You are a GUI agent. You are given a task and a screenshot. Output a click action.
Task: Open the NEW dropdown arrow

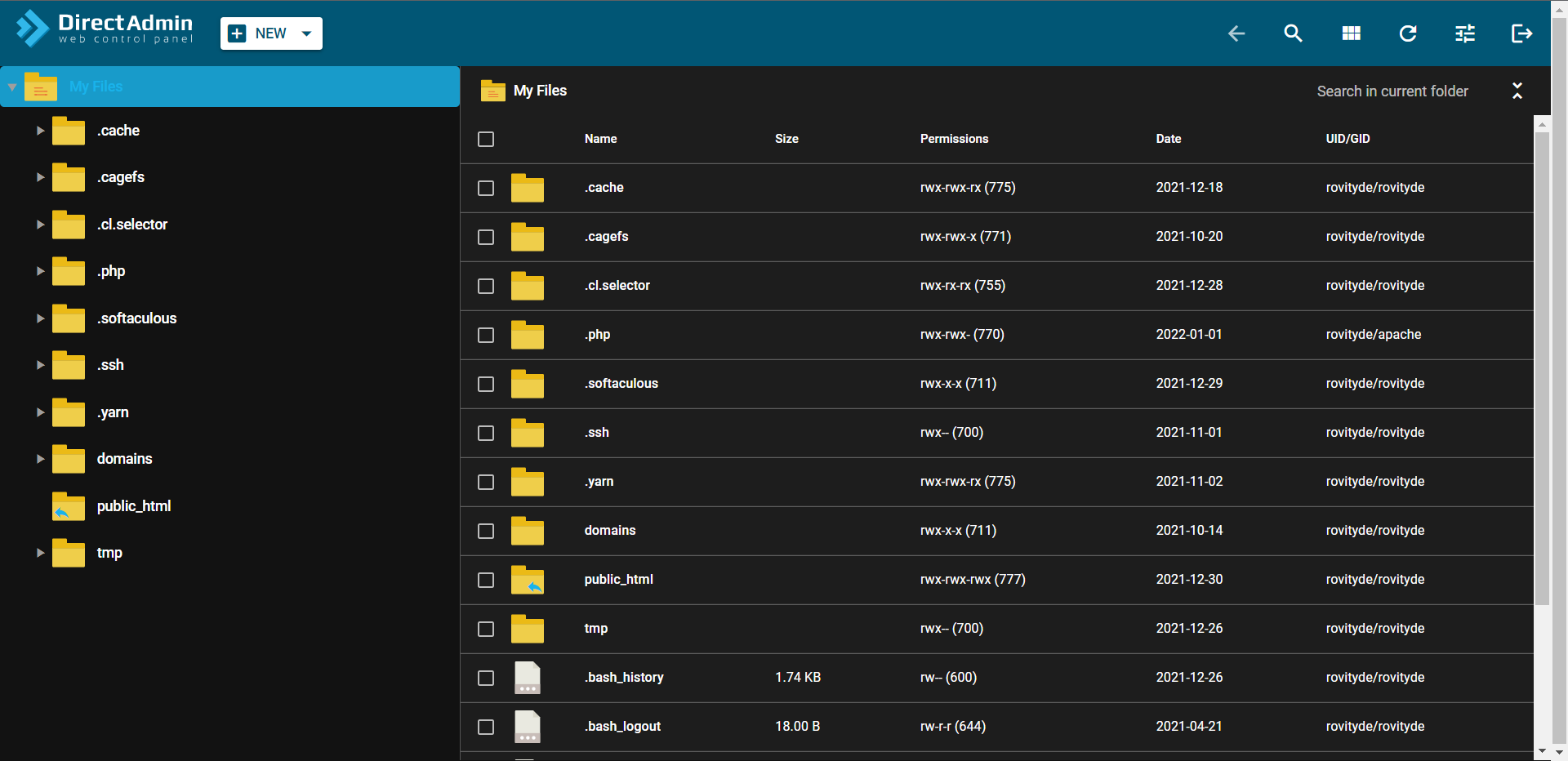[307, 33]
